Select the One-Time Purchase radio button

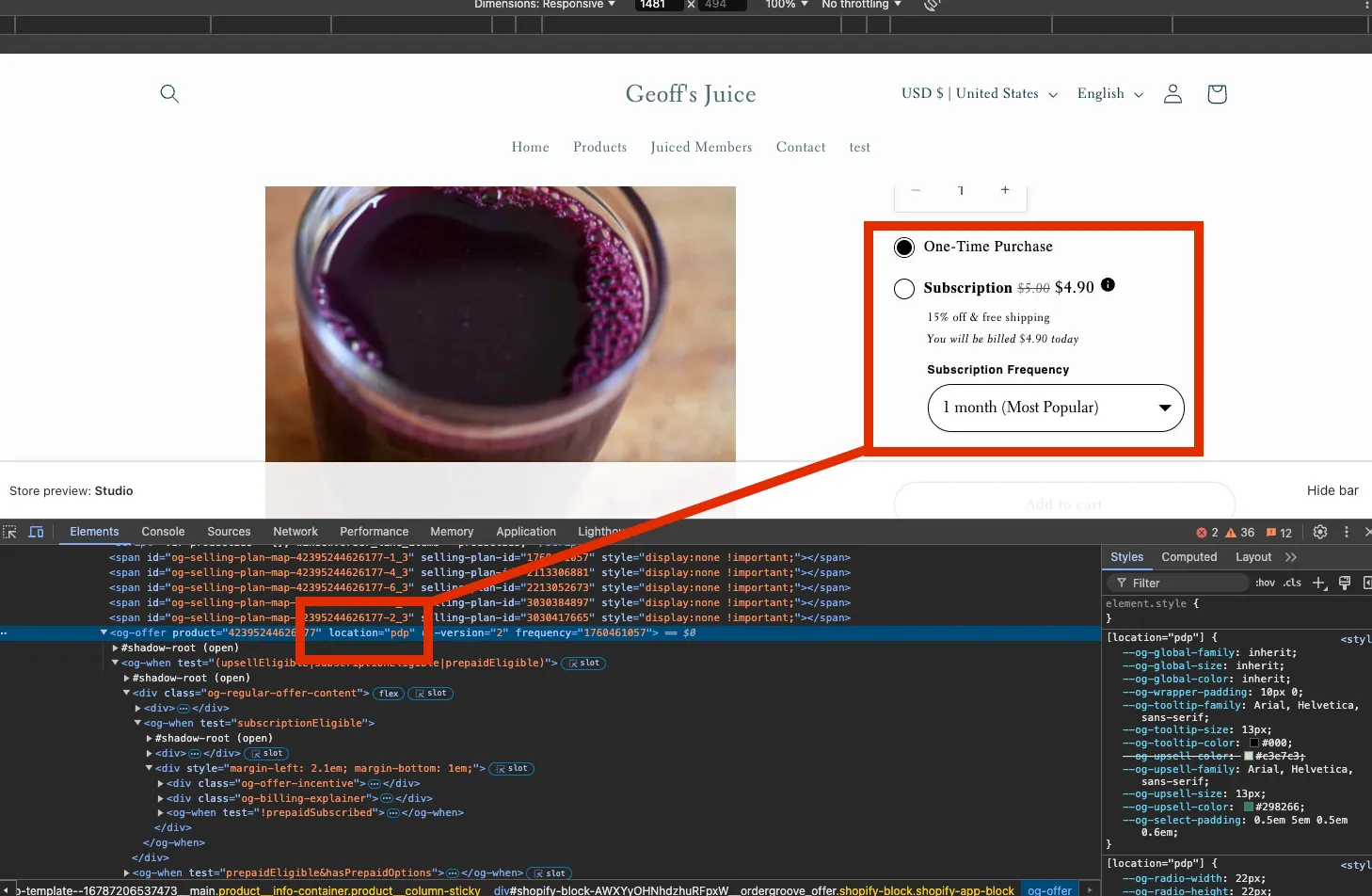904,248
